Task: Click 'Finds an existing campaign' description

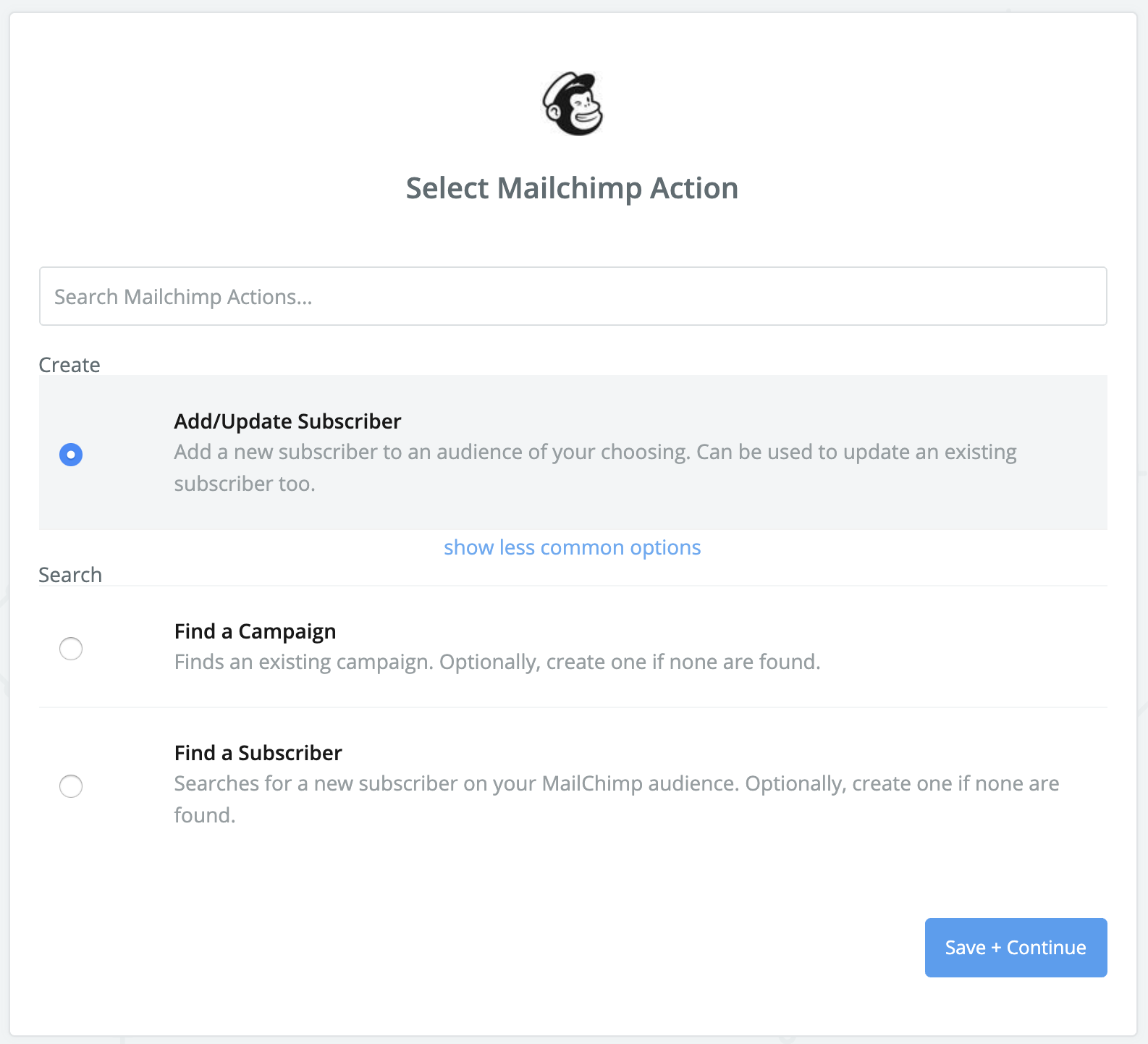Action: pos(497,662)
